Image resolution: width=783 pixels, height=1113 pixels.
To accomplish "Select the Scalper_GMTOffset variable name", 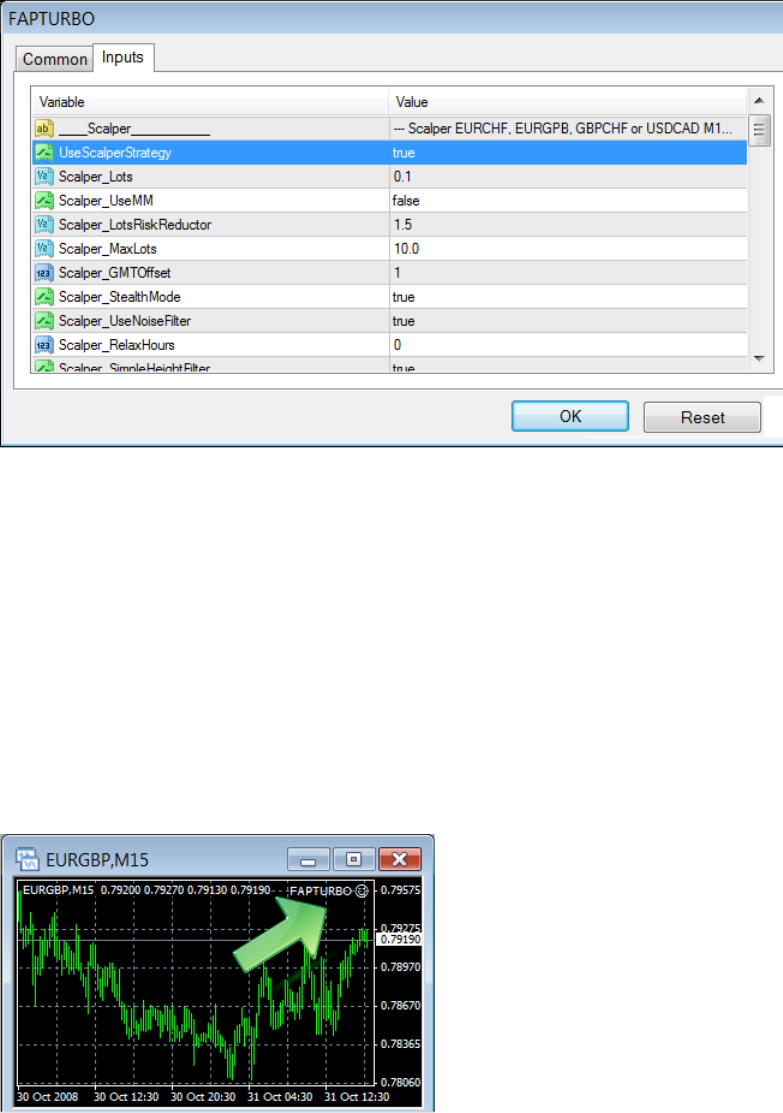I will tap(115, 273).
